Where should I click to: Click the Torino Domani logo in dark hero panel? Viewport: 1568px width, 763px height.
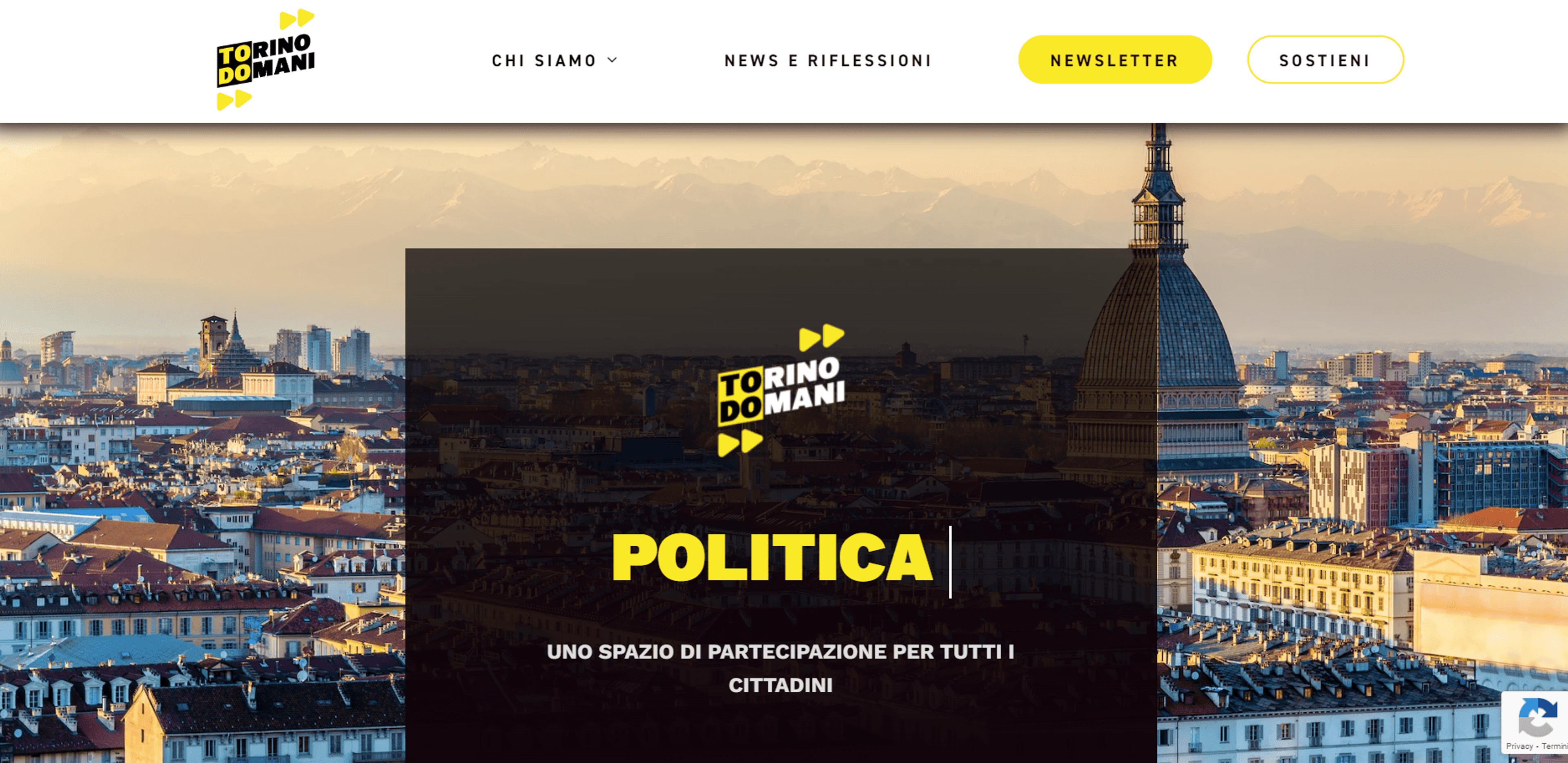tap(781, 390)
